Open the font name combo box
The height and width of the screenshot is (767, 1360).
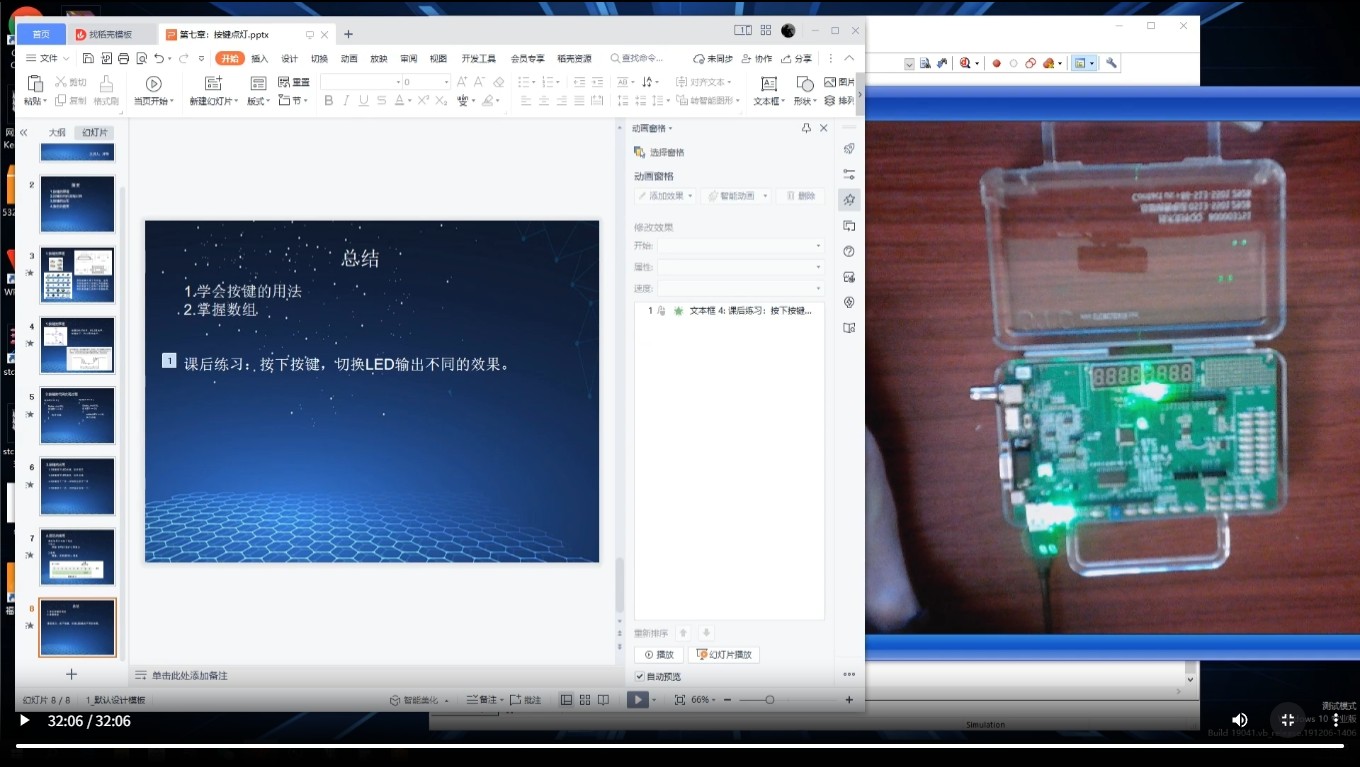360,82
